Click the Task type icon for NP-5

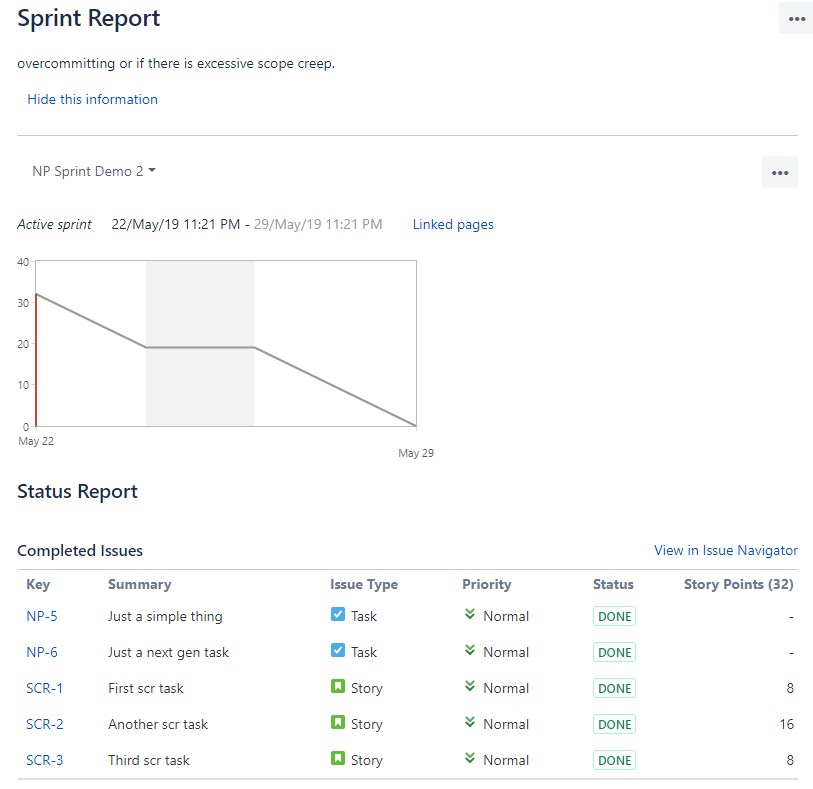(x=338, y=615)
